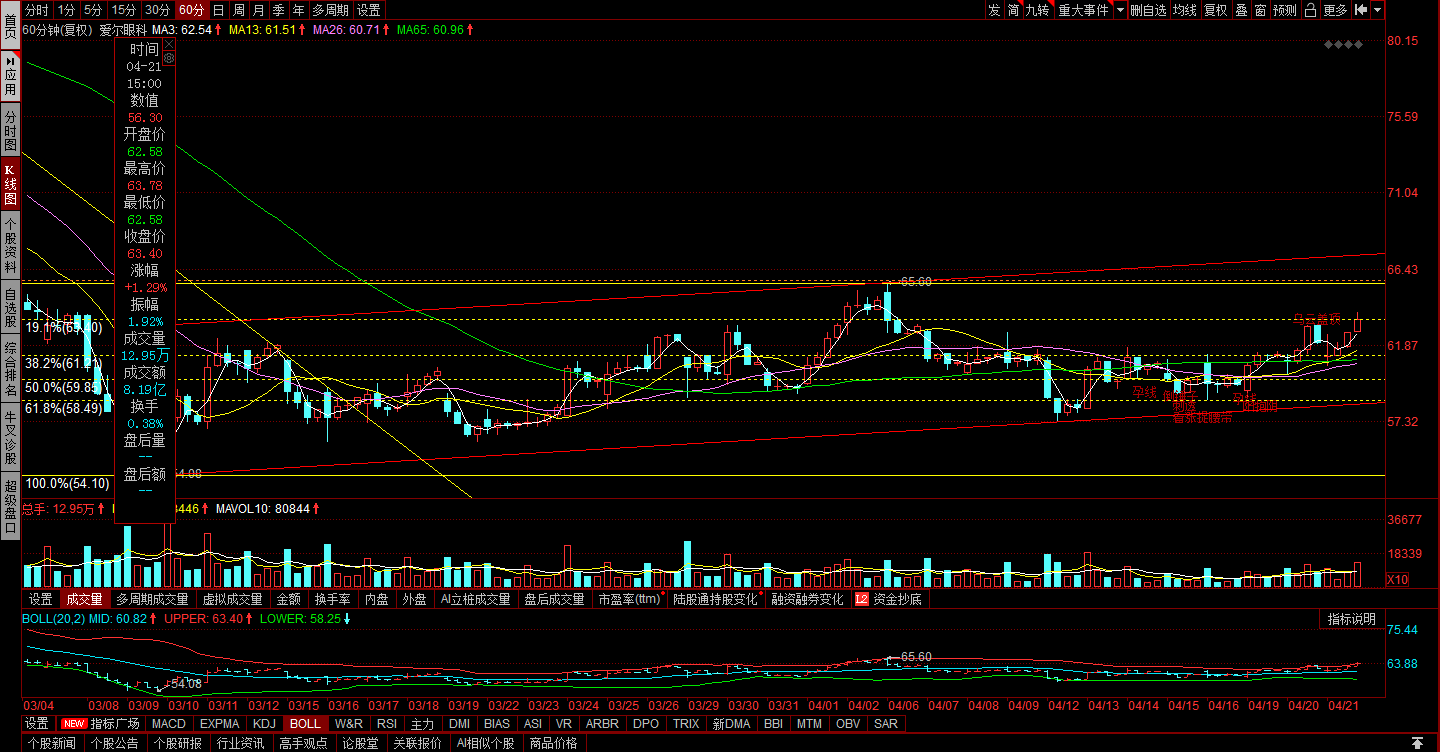The width and height of the screenshot is (1440, 752).
Task: Expand the 重大事件 dropdown arrow
Action: click(x=1120, y=10)
